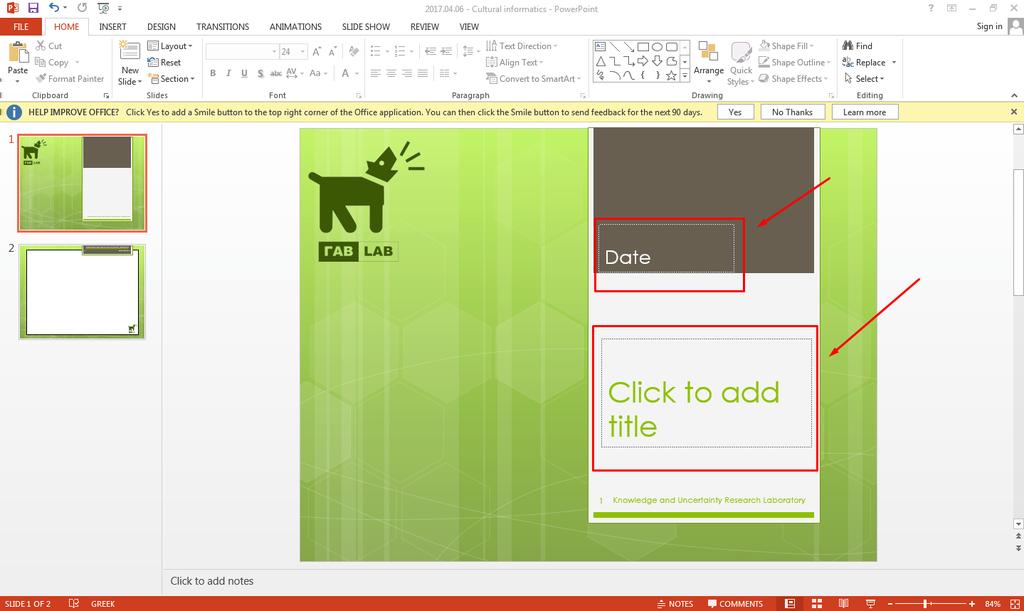Click No Thanks in the notification bar
The height and width of the screenshot is (611, 1024).
792,112
